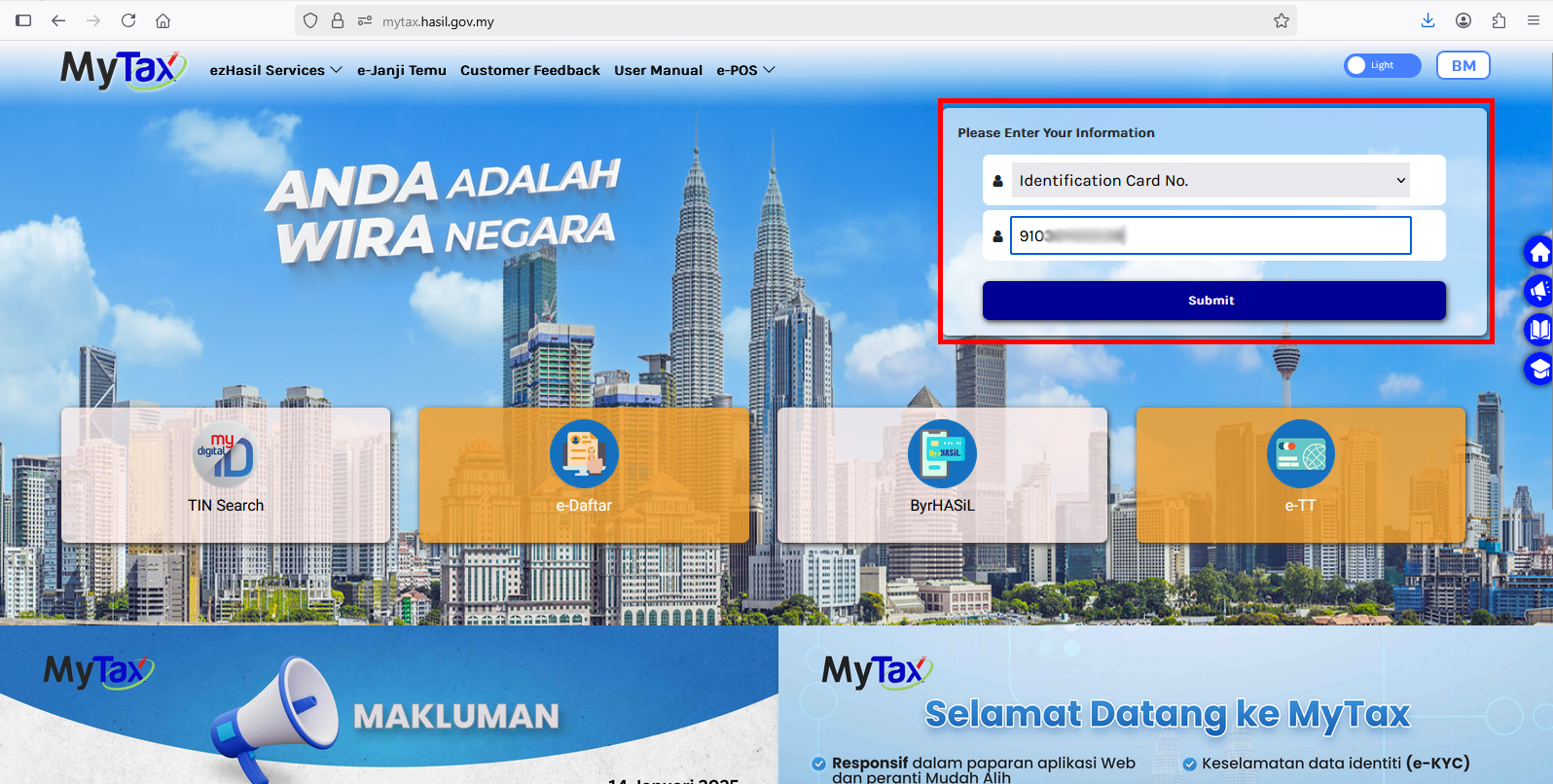Open the e-Janji Temu page

(x=402, y=70)
